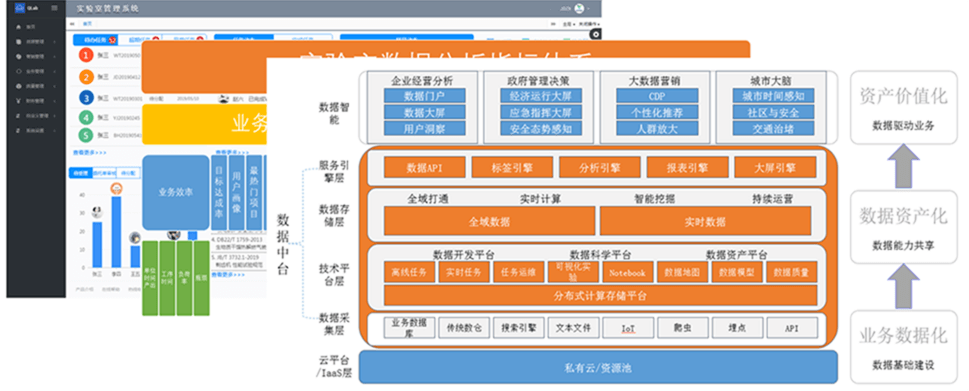Click the 大屏引擎 box
This screenshot has width=969, height=391.
(x=775, y=167)
